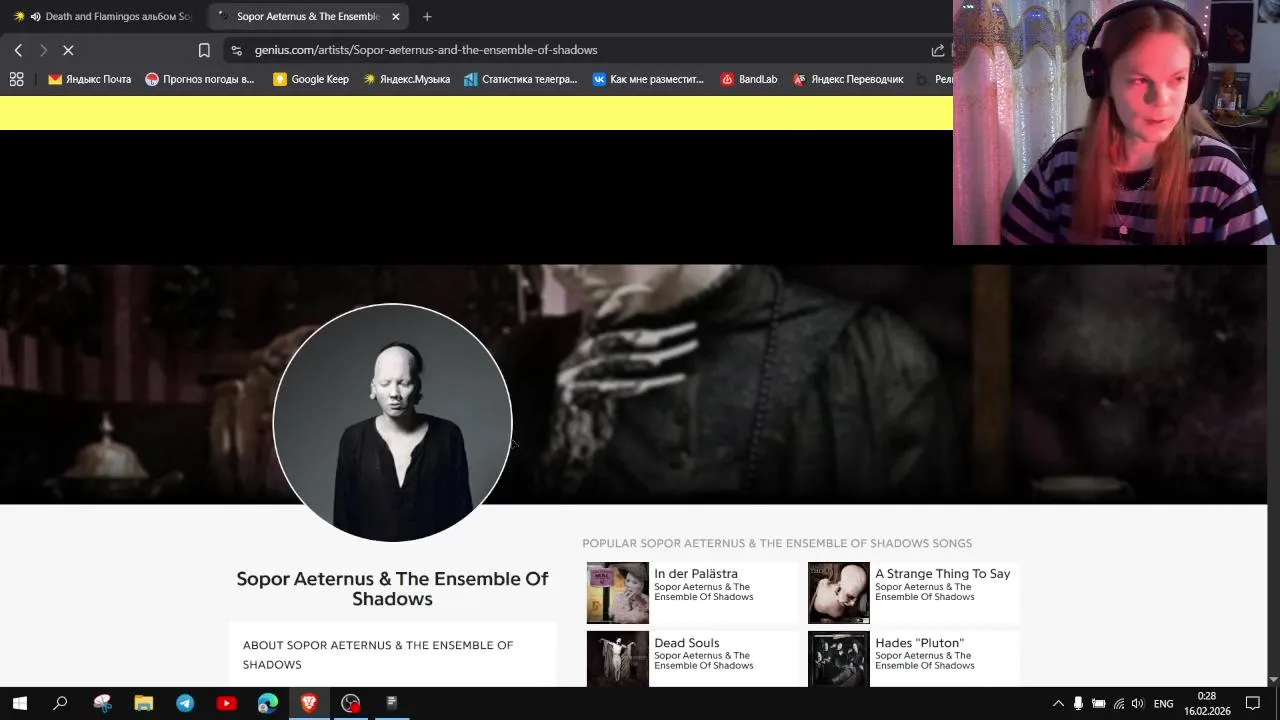Bookmark this page icon
Image resolution: width=1280 pixels, height=720 pixels.
tap(204, 50)
